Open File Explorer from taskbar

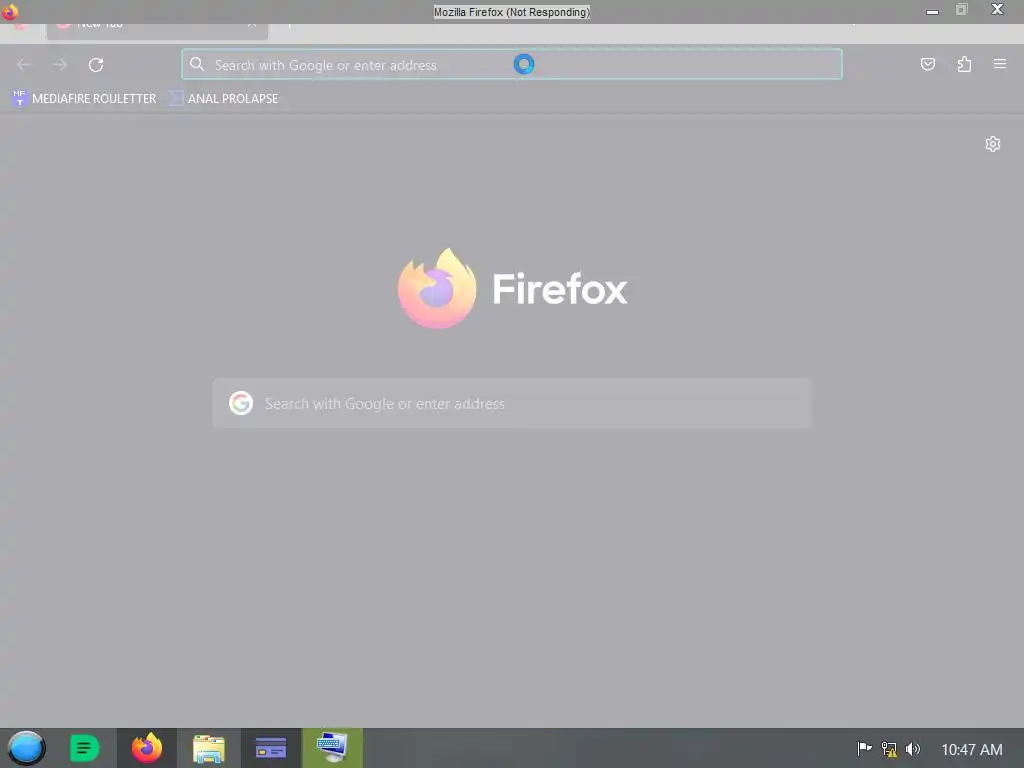click(209, 748)
